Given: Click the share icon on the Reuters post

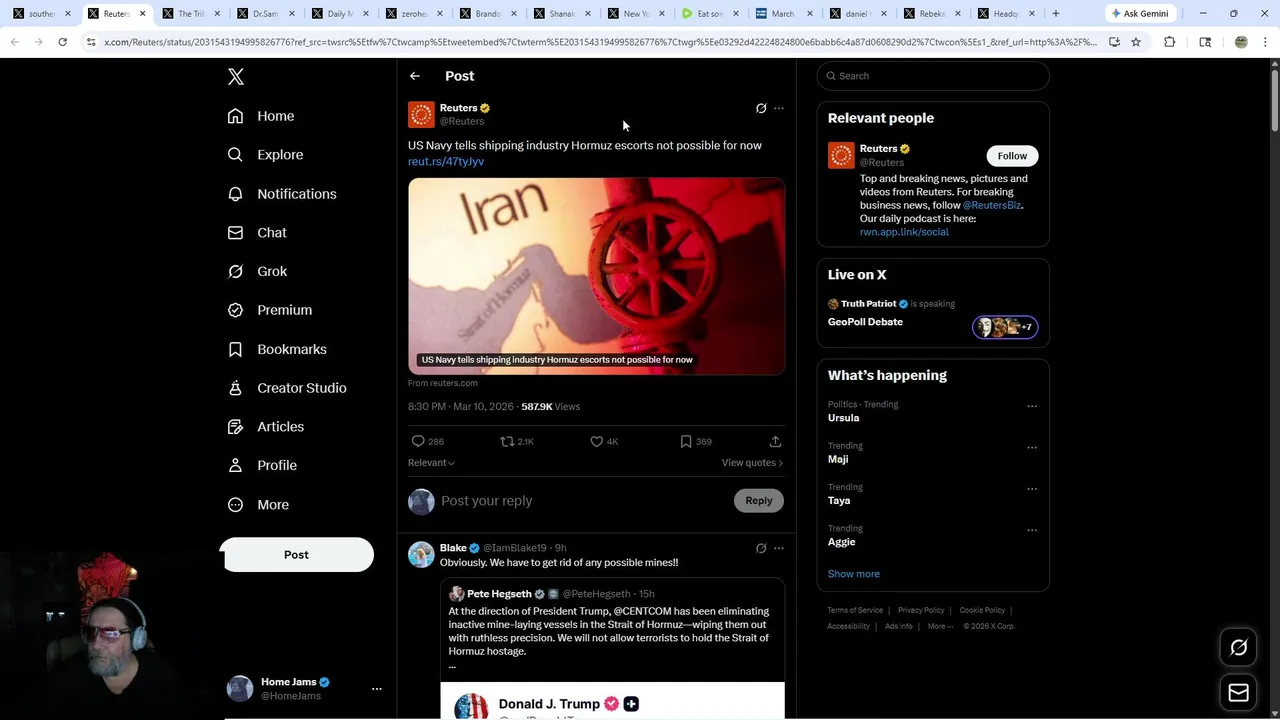Looking at the screenshot, I should [x=775, y=441].
